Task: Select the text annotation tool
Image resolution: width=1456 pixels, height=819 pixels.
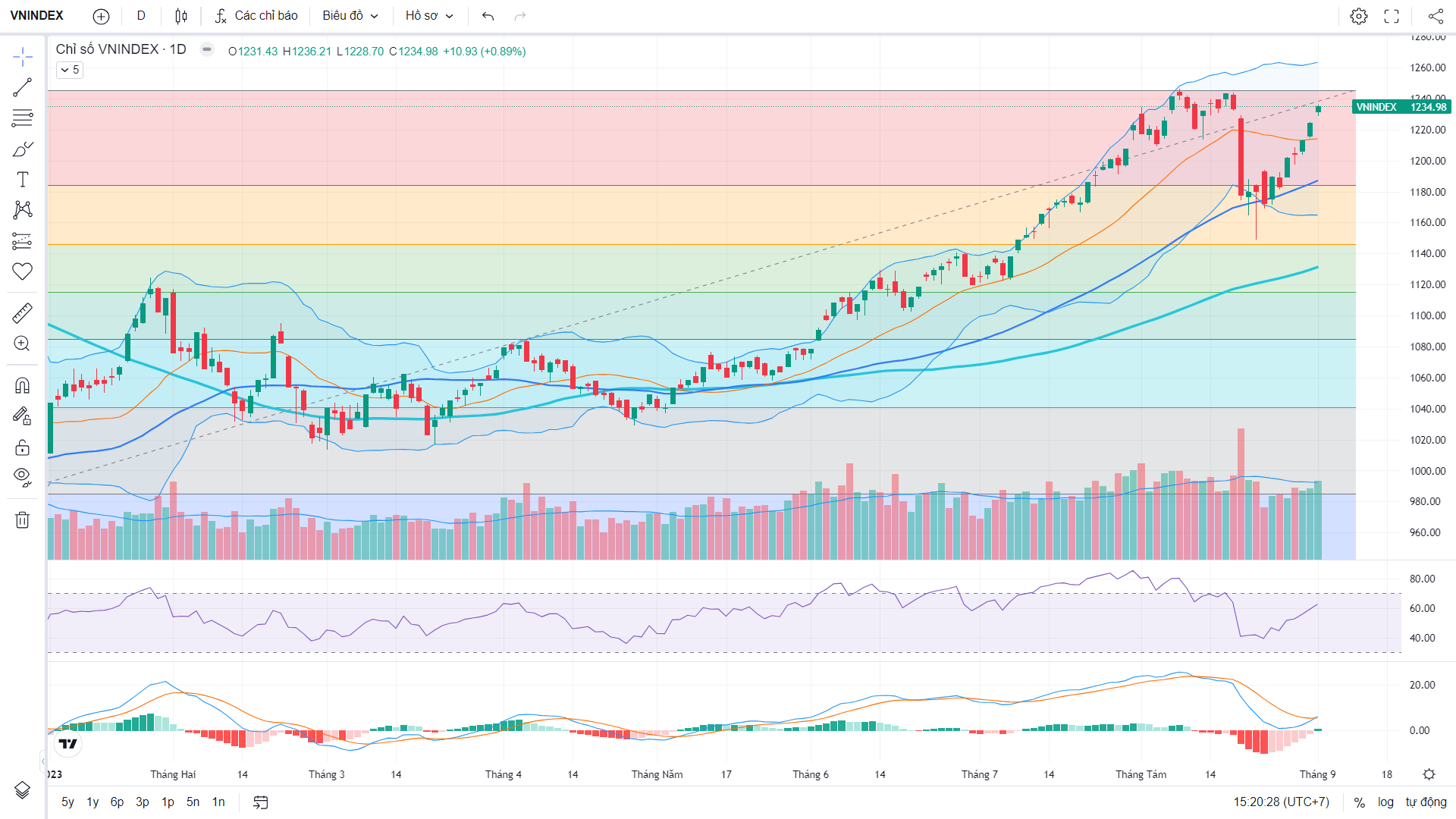Action: [x=22, y=180]
